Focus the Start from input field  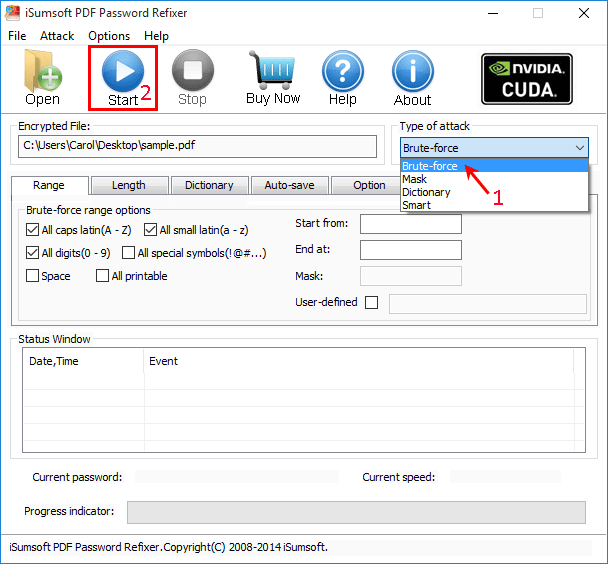[411, 224]
